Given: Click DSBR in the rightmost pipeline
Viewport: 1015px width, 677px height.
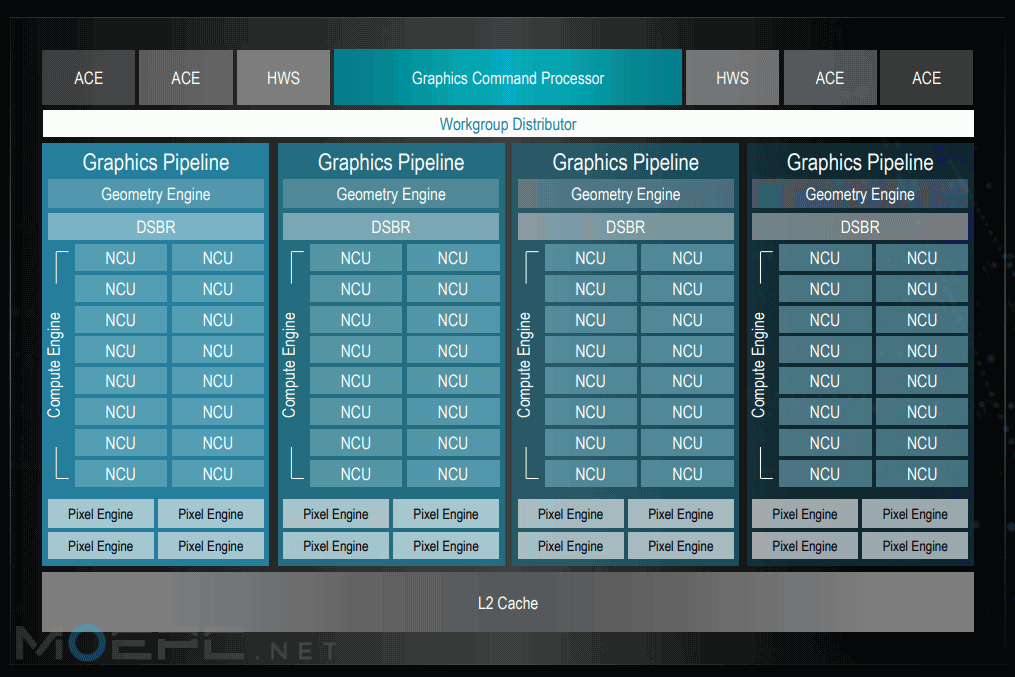Looking at the screenshot, I should coord(860,227).
